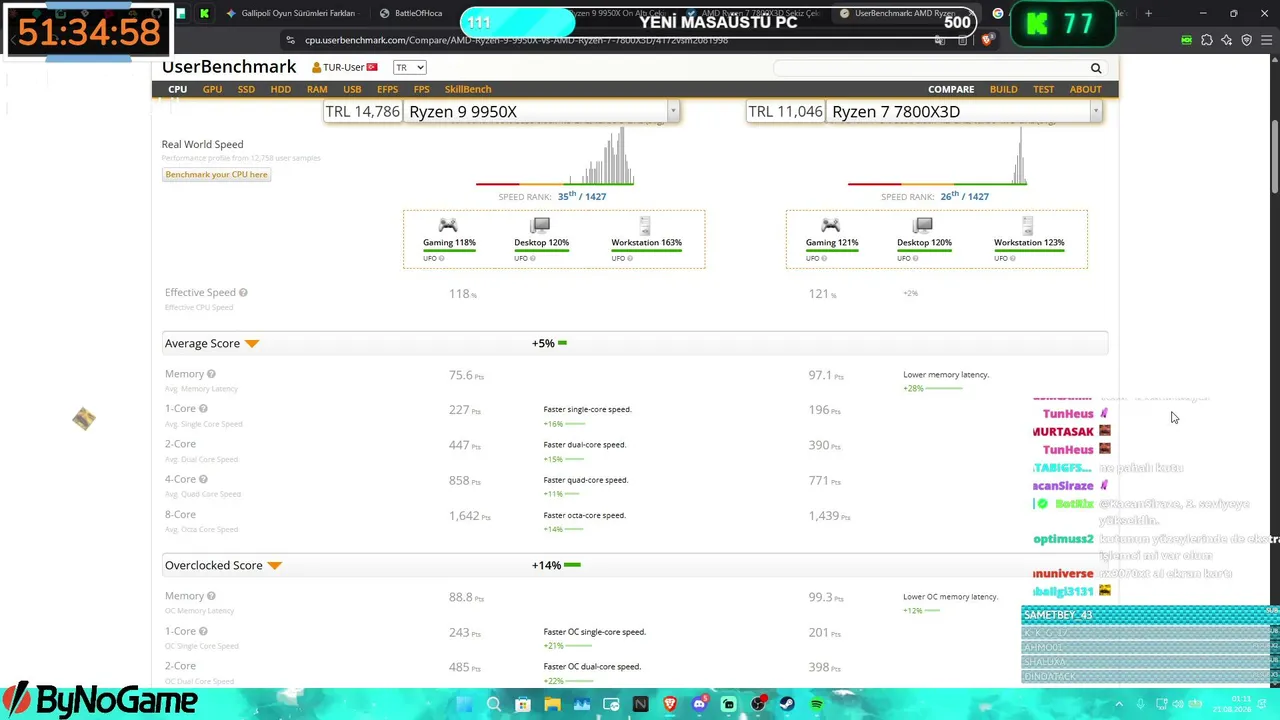The width and height of the screenshot is (1280, 720).
Task: Click the Desktop monitor icon for Ryzen 7 7800X3D
Action: [923, 226]
